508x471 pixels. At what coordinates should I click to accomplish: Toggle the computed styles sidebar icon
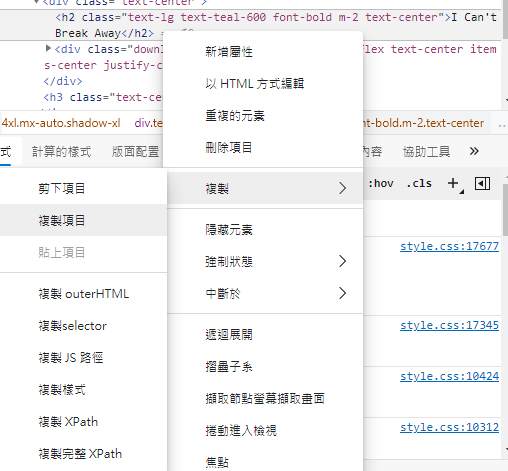pos(482,184)
